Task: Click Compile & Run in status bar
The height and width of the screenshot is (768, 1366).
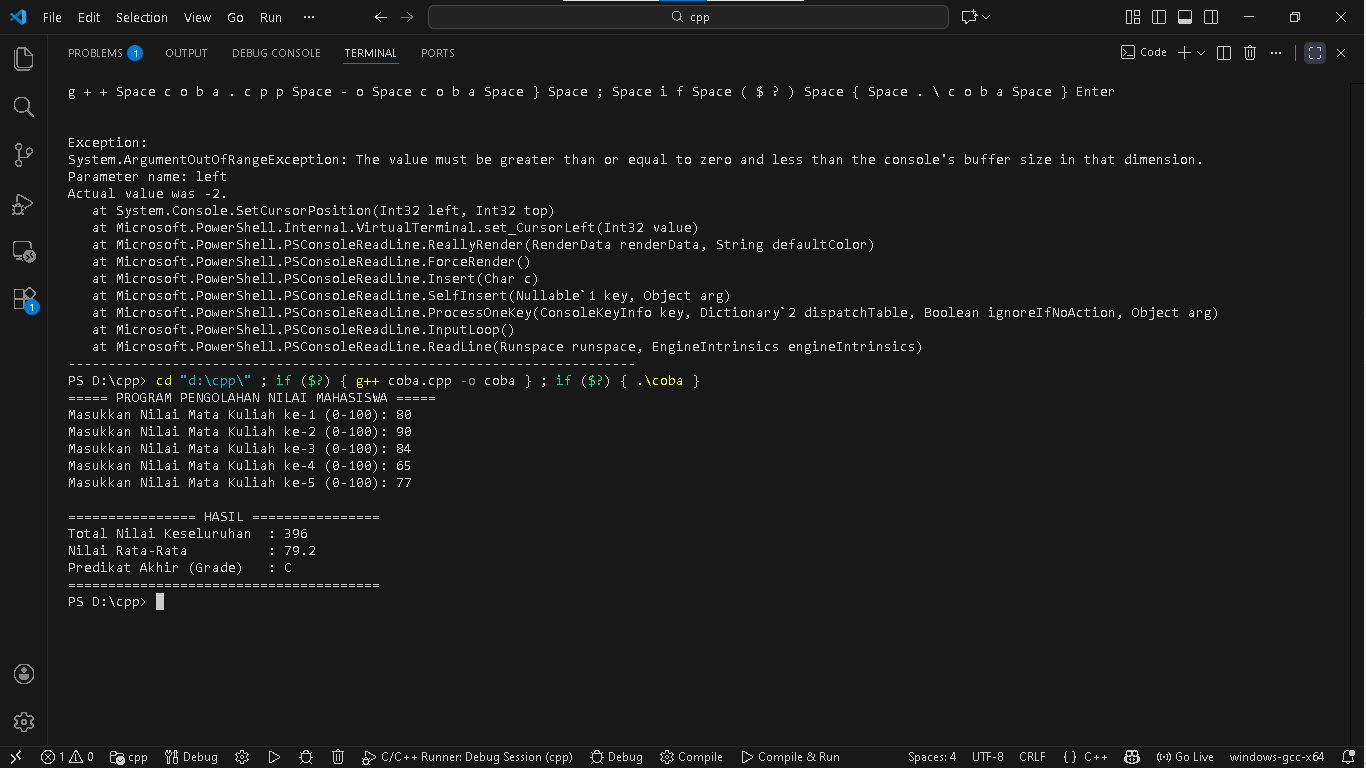Action: tap(790, 757)
